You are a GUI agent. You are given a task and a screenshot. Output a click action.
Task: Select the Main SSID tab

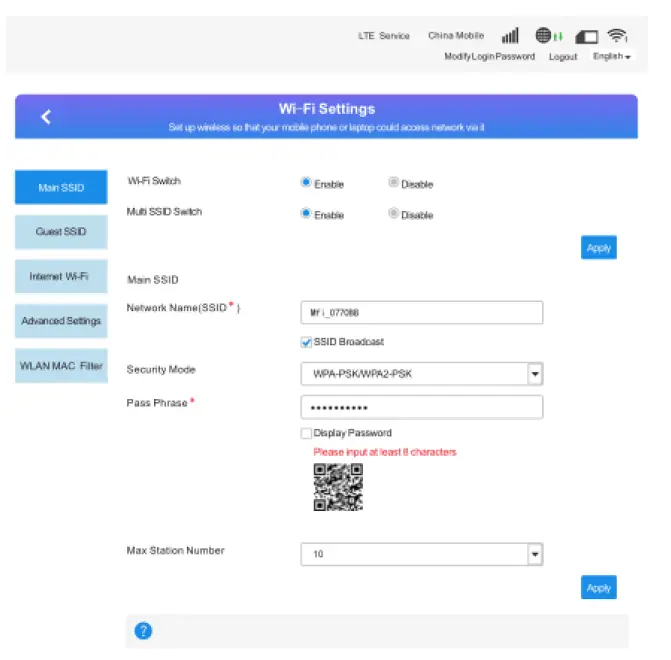[x=61, y=187]
